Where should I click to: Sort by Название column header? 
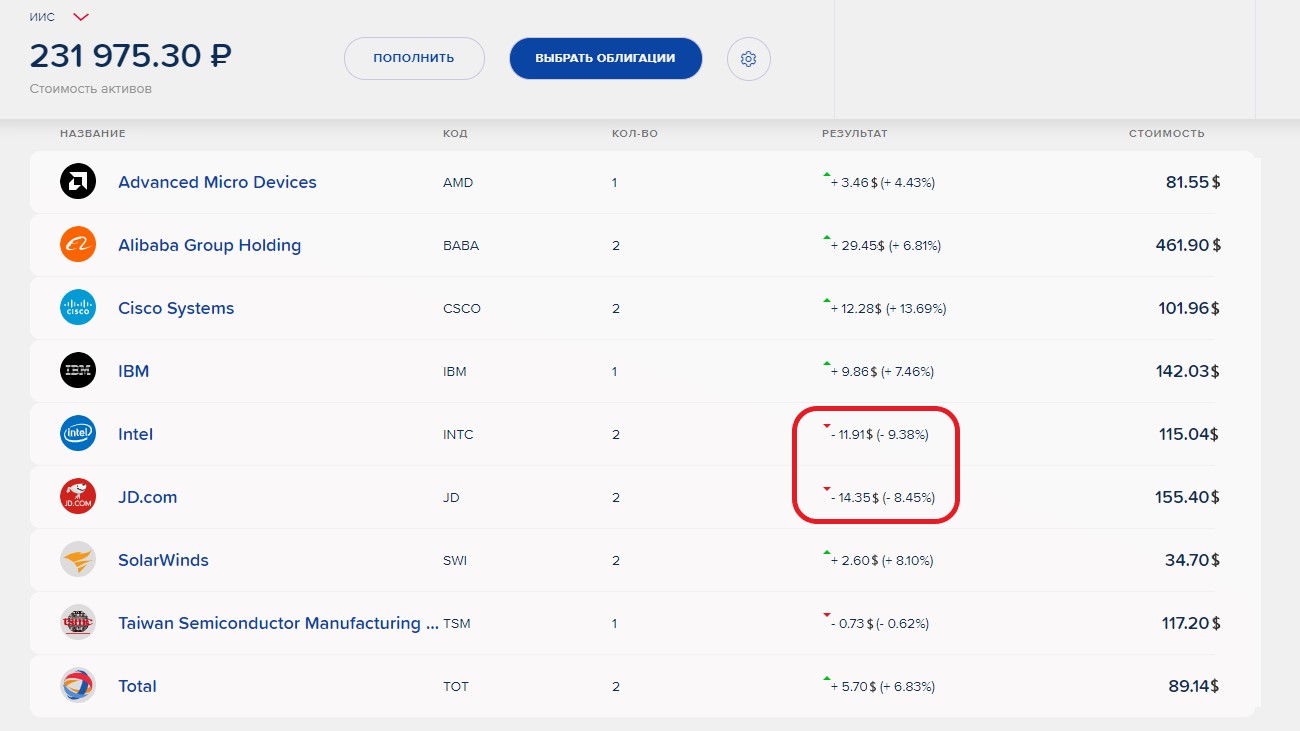click(92, 133)
